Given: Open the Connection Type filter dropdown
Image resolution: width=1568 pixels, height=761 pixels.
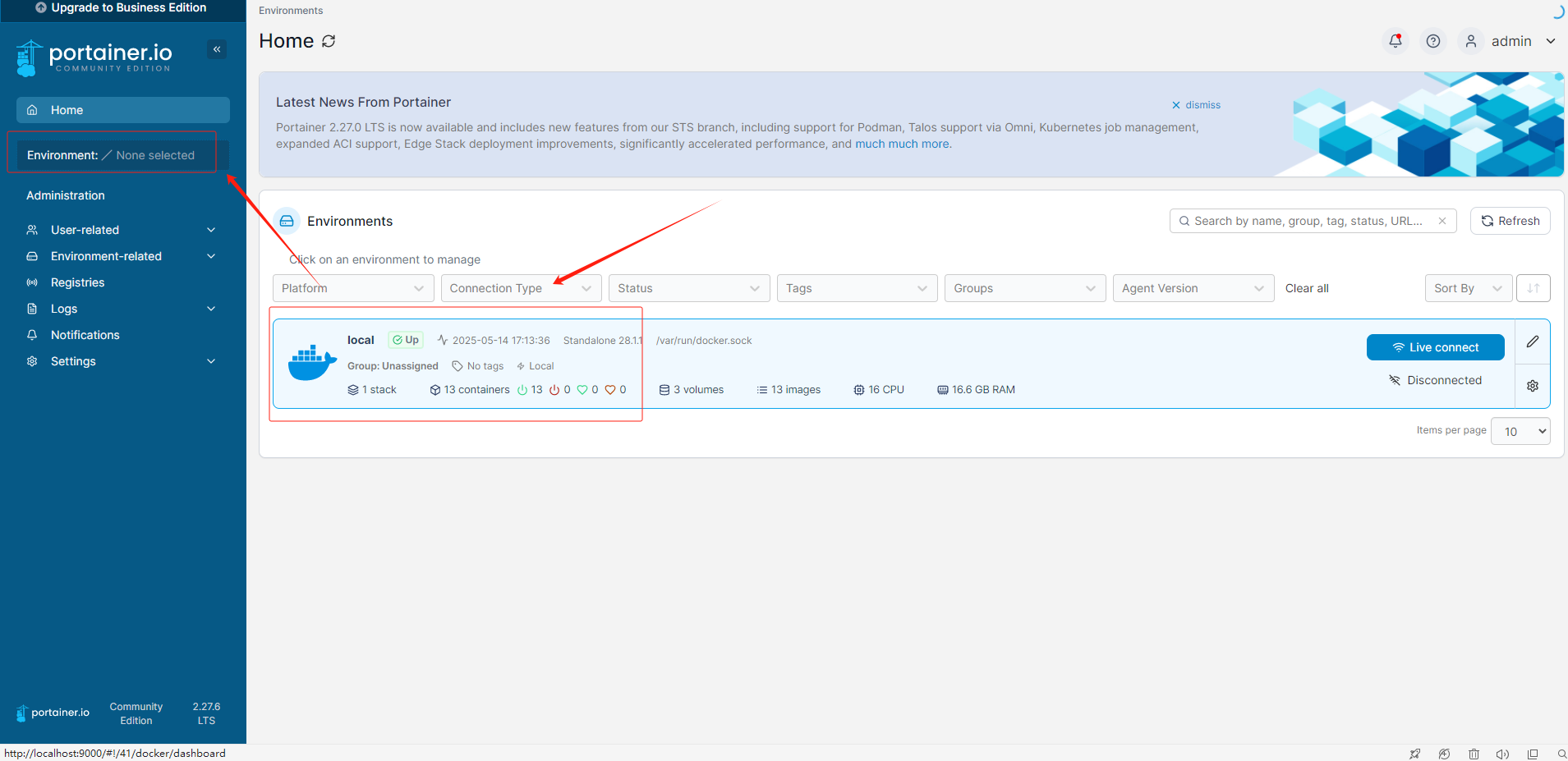Looking at the screenshot, I should click(x=522, y=288).
